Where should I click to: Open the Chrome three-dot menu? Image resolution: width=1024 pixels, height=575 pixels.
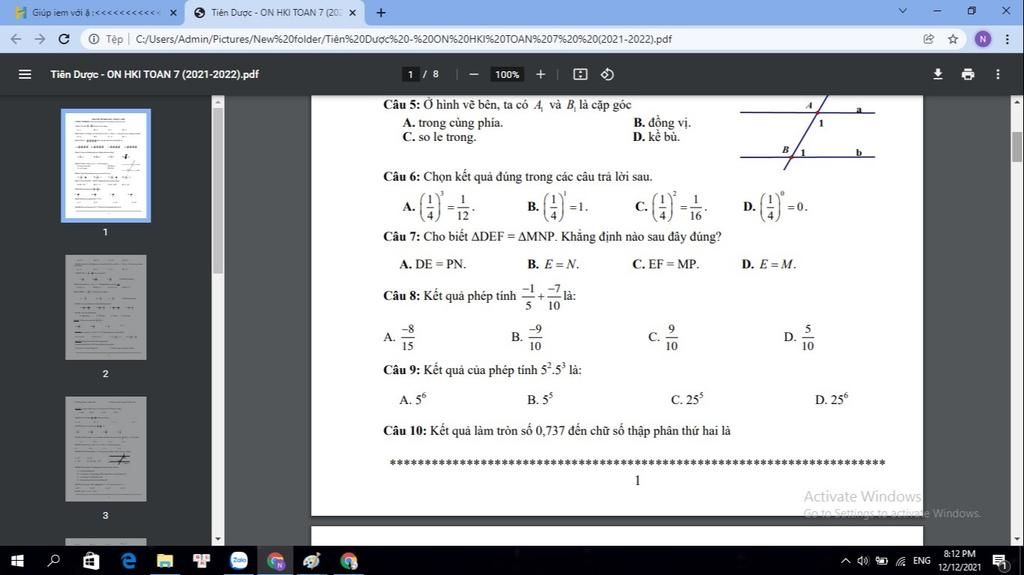[x=1008, y=39]
